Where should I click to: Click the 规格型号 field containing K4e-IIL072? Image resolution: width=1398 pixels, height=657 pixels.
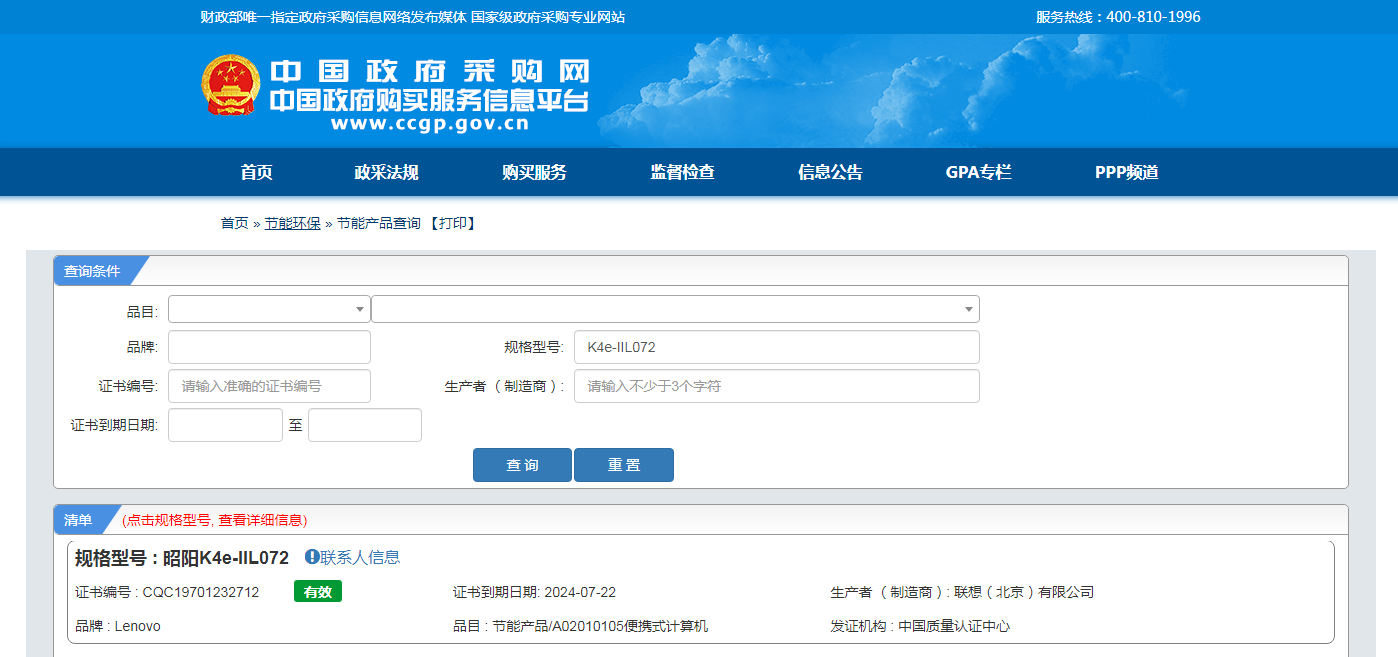click(x=776, y=347)
